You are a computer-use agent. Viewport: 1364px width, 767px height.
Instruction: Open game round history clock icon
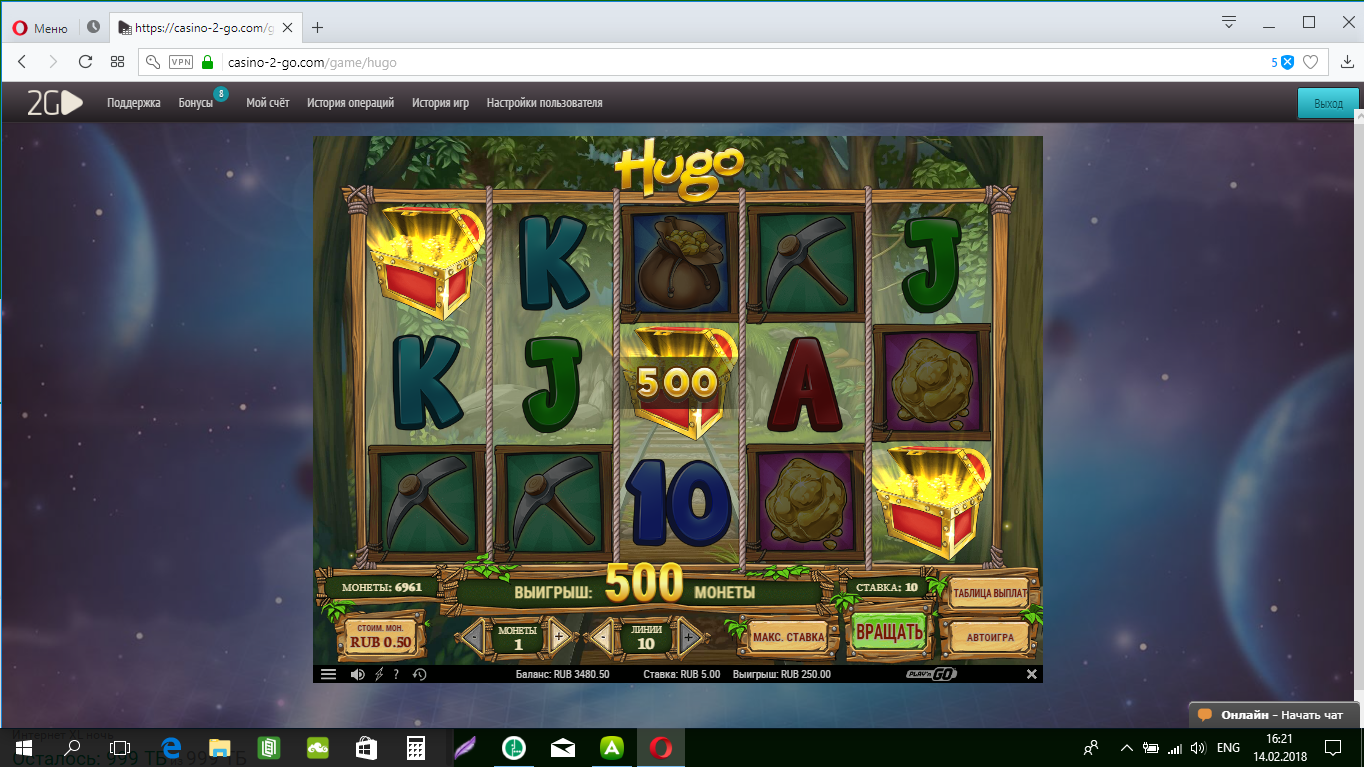(419, 674)
